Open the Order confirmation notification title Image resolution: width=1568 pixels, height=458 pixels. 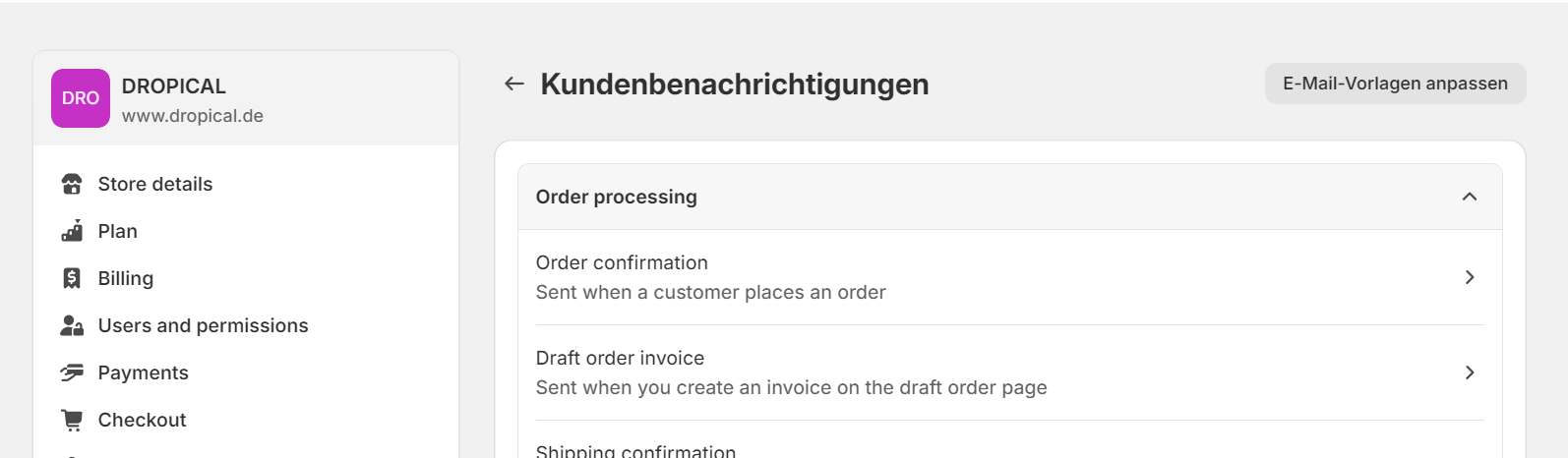pyautogui.click(x=622, y=262)
